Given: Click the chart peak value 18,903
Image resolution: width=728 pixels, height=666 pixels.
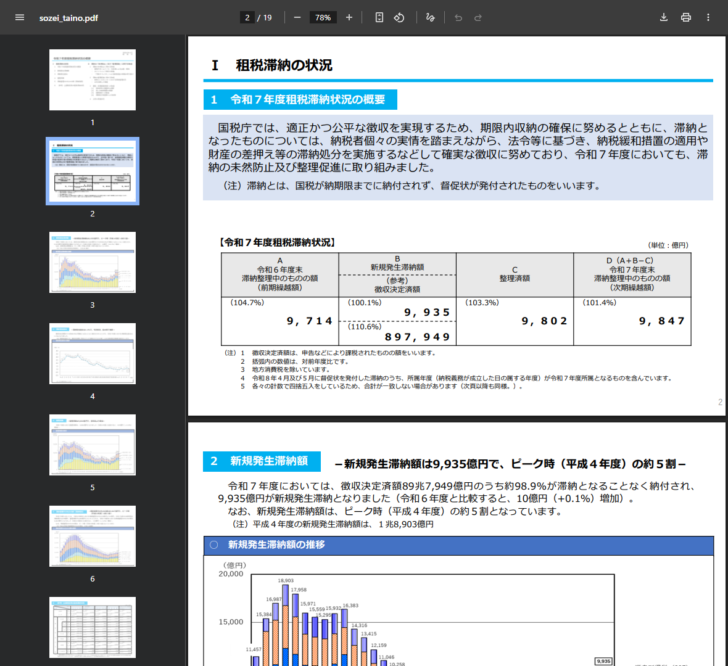Looking at the screenshot, I should point(286,581).
